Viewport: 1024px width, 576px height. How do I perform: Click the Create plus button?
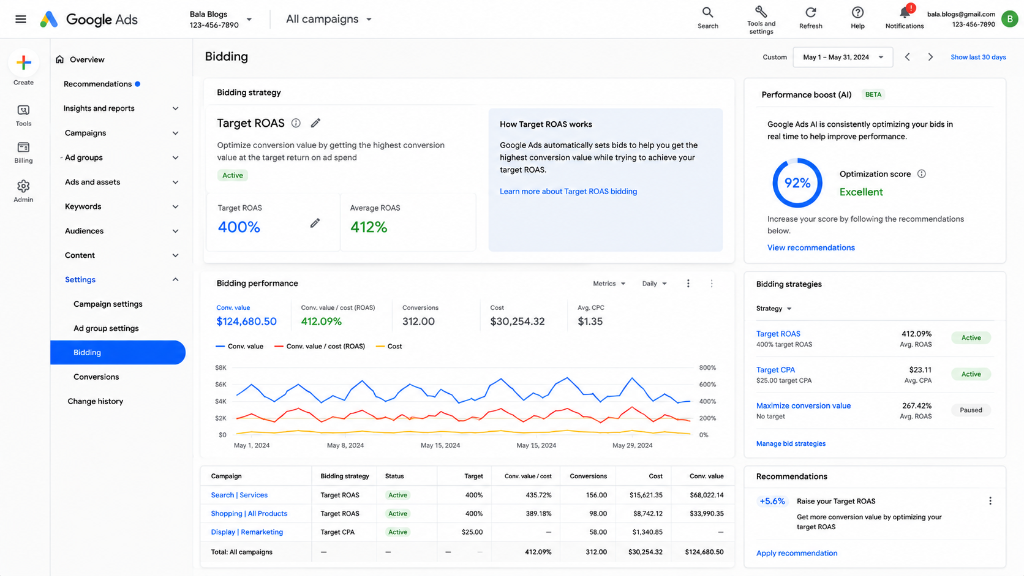tap(24, 63)
